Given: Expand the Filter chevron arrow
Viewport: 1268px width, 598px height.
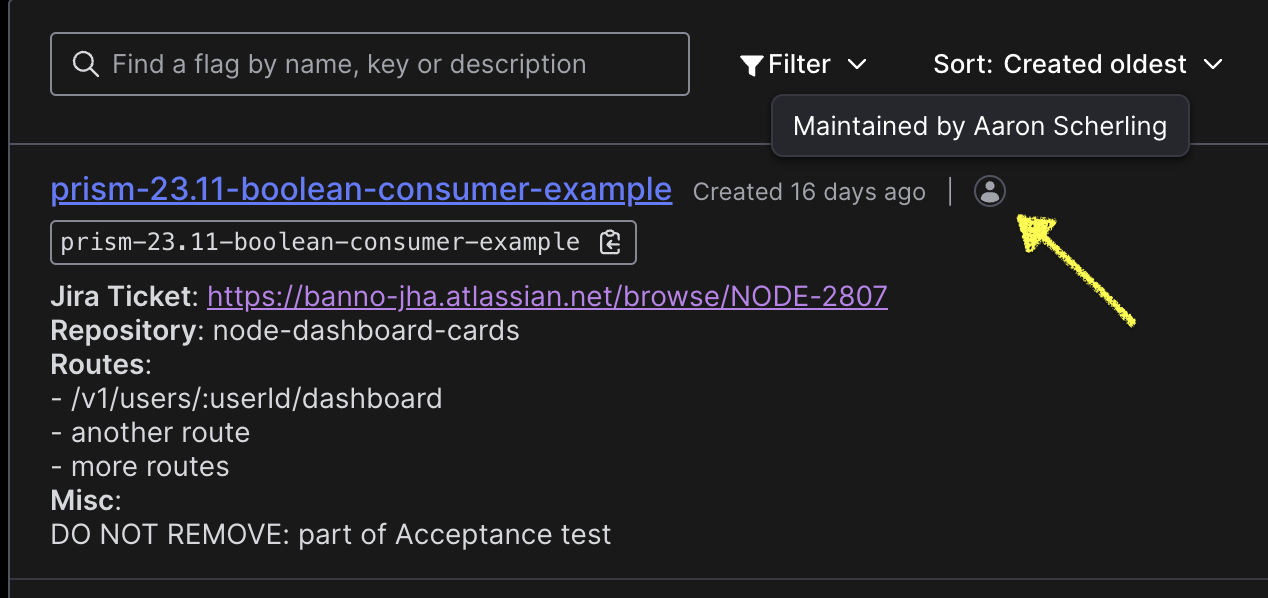Looking at the screenshot, I should point(857,65).
